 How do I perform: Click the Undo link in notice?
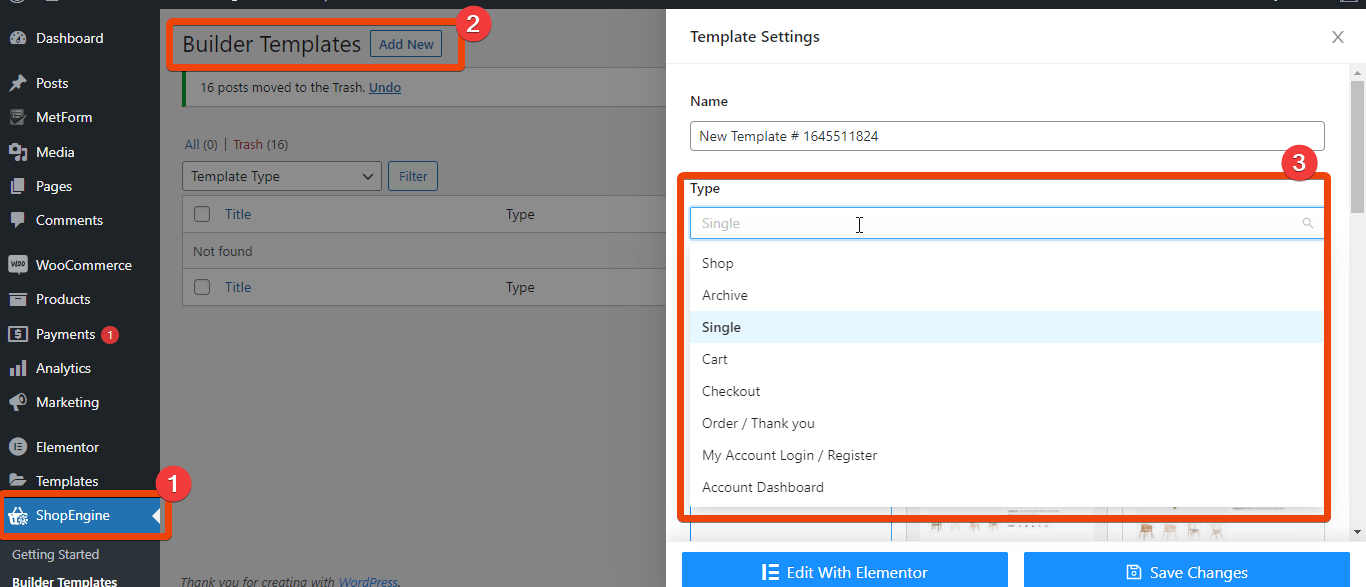pos(385,87)
